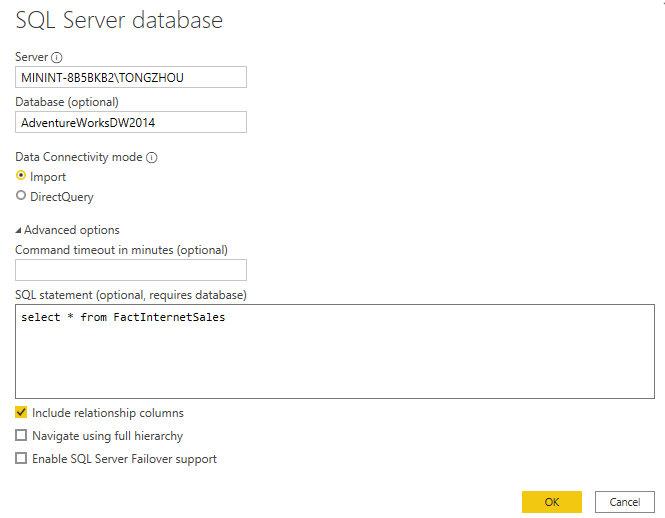Enable SQL Server Failover support checkbox
The height and width of the screenshot is (518, 665).
click(x=21, y=458)
